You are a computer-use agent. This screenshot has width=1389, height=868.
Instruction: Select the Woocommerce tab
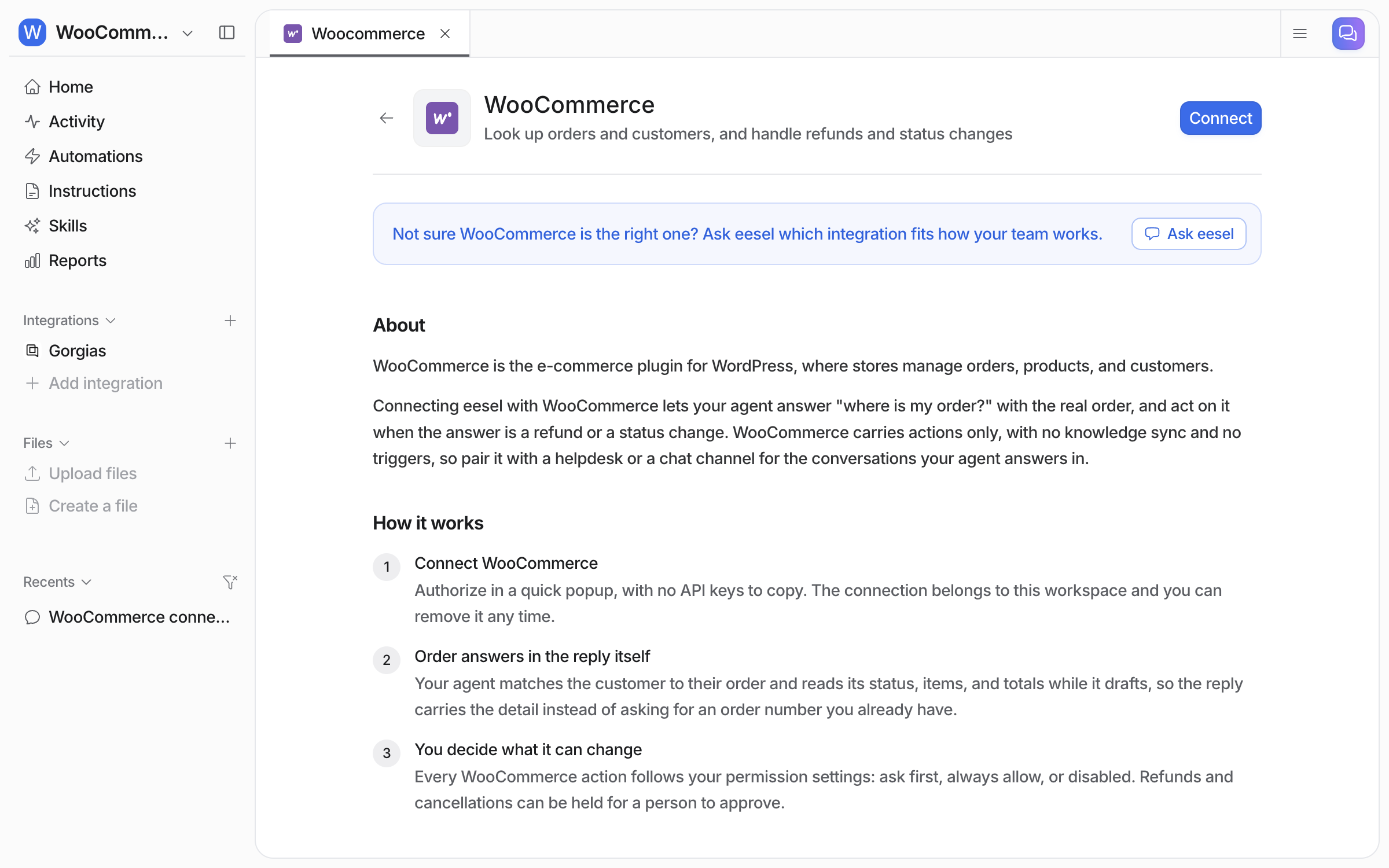pos(369,34)
